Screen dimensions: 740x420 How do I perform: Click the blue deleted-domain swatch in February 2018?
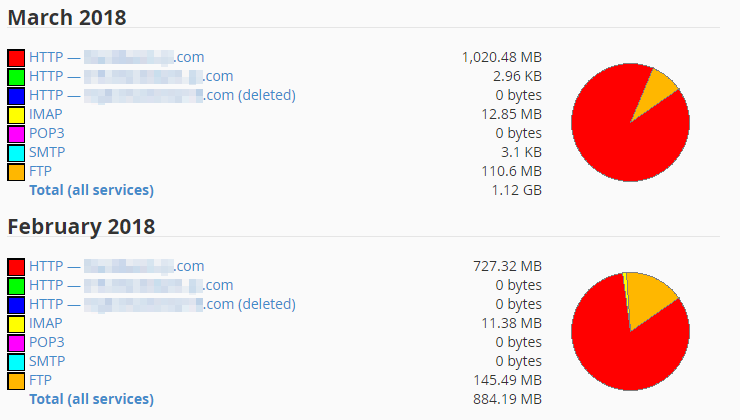[x=16, y=304]
